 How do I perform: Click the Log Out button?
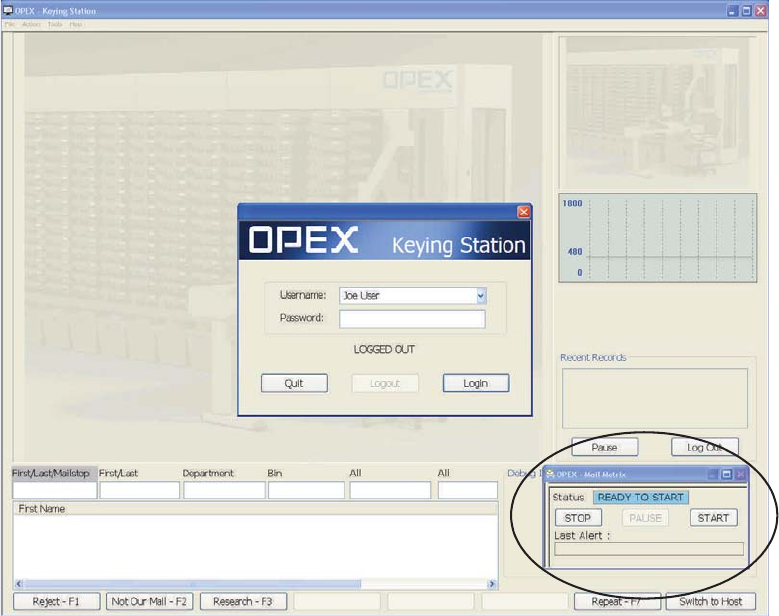click(704, 447)
